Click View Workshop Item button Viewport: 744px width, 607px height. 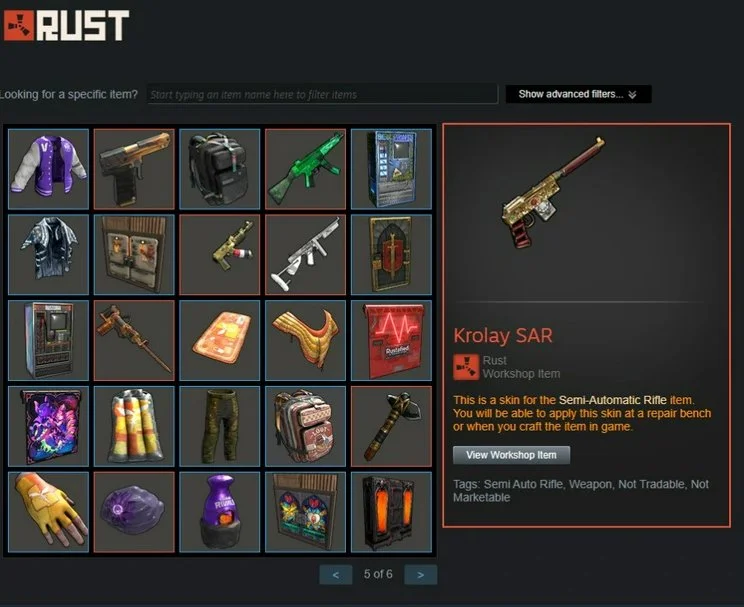512,455
